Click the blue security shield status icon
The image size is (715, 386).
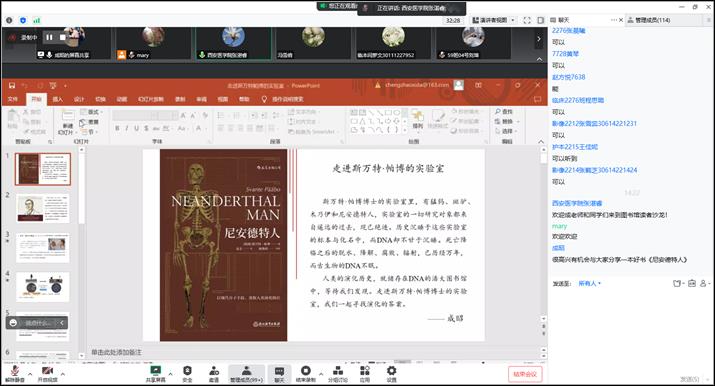pos(23,20)
